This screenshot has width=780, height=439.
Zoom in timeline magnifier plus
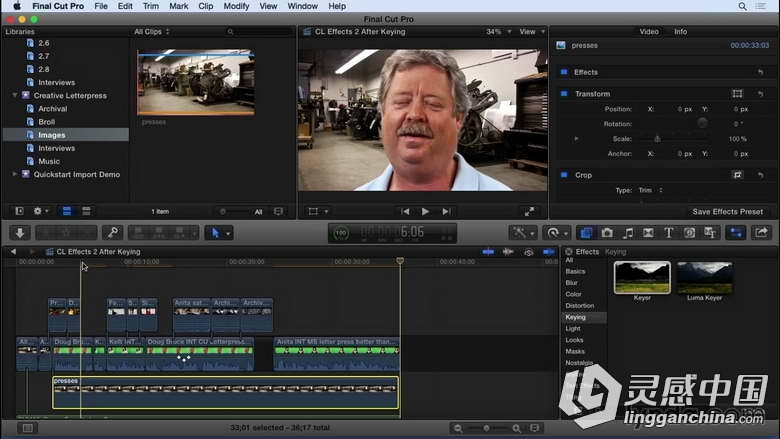(x=516, y=428)
